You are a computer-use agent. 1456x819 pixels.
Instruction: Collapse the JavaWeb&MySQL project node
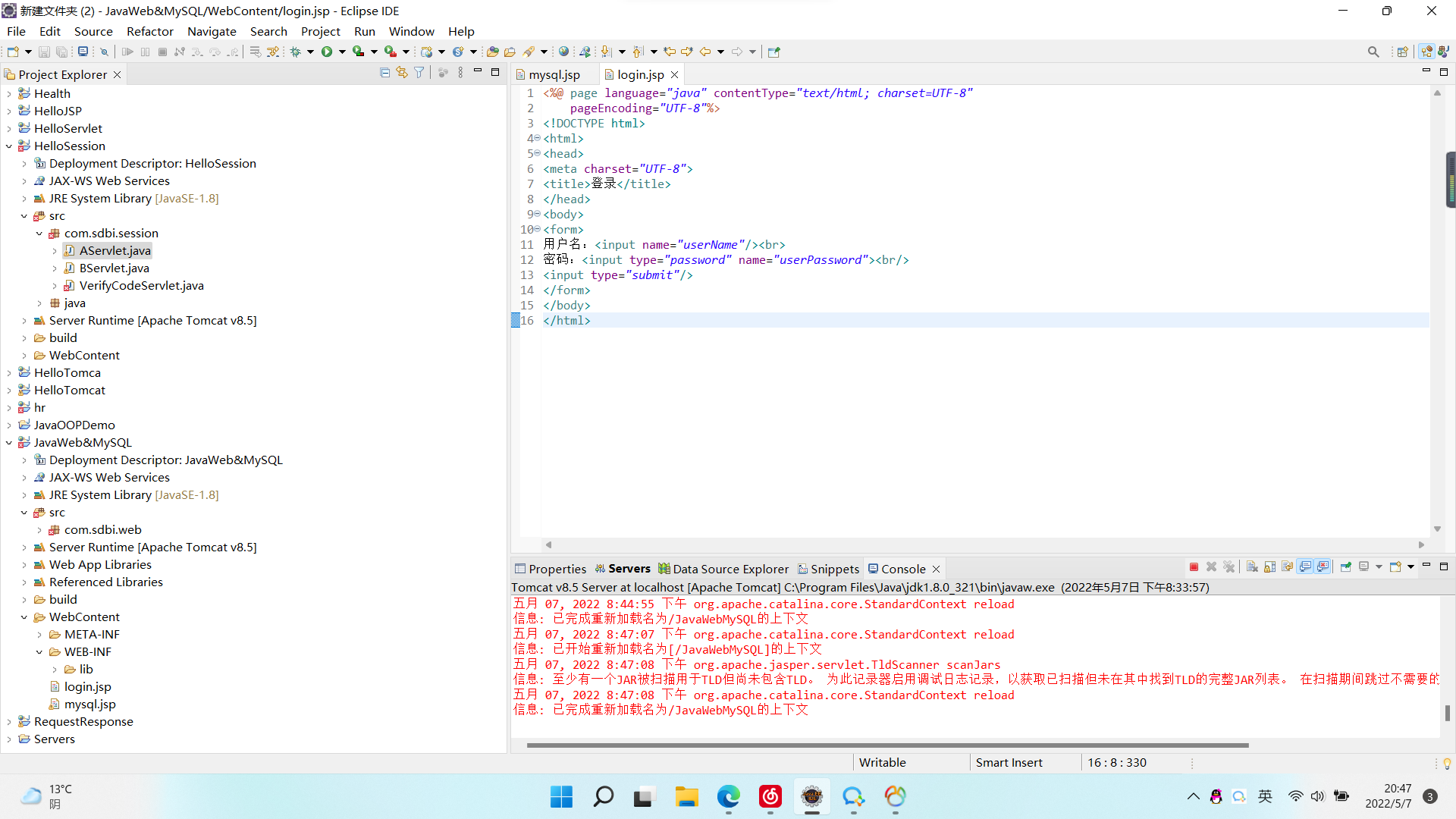[x=9, y=443]
